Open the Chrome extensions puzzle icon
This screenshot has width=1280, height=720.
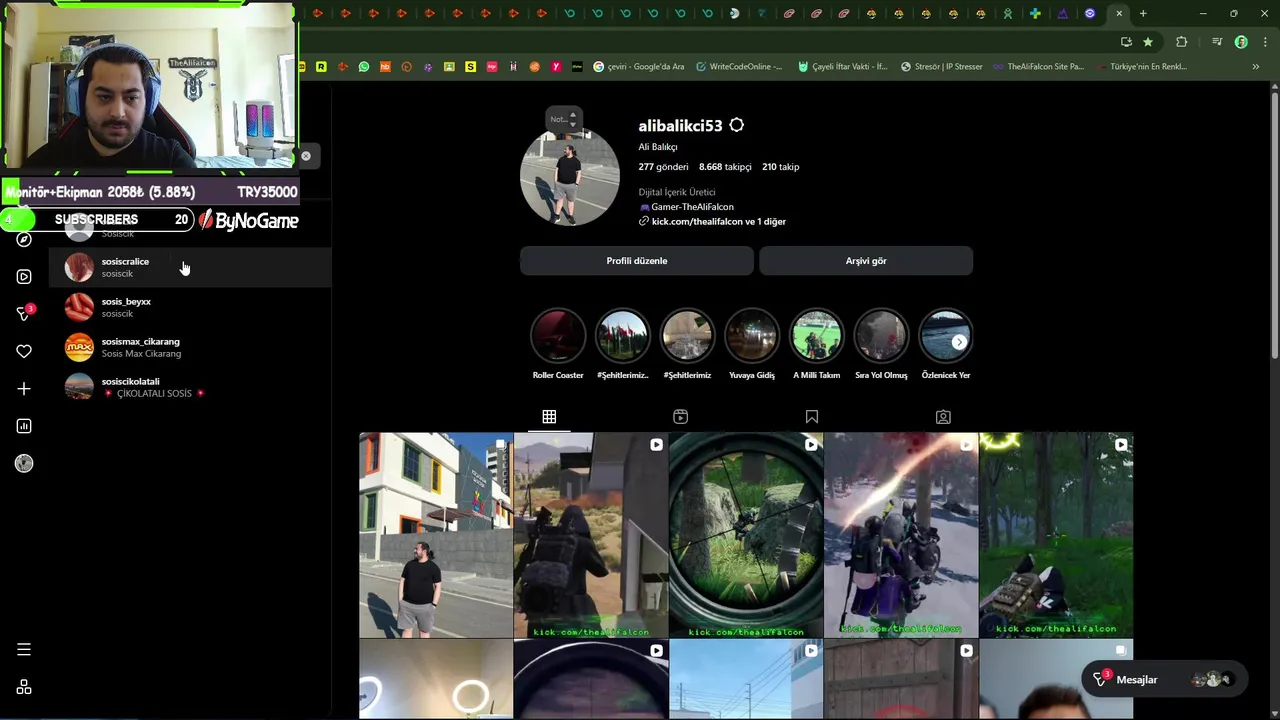pyautogui.click(x=1182, y=42)
